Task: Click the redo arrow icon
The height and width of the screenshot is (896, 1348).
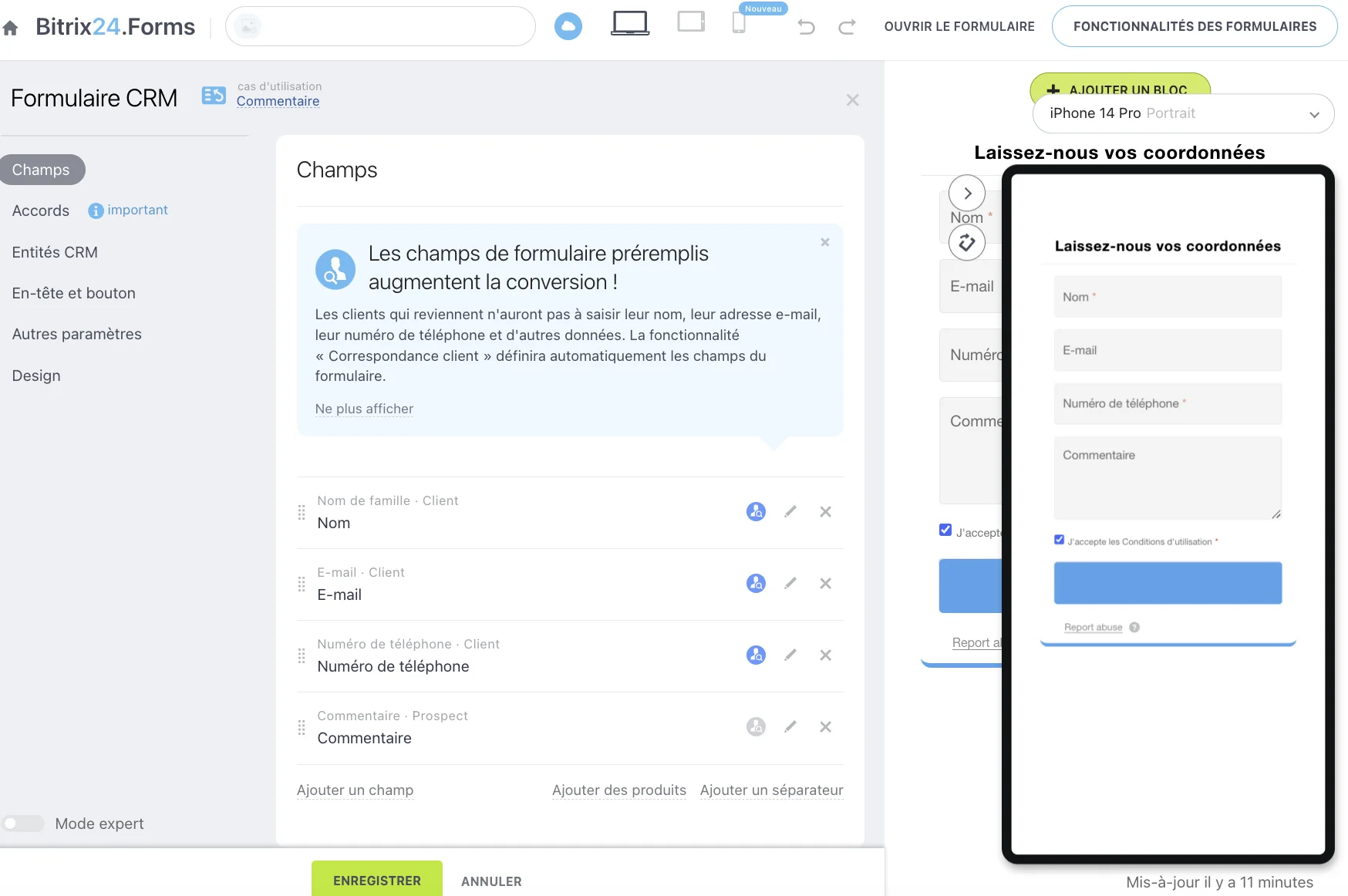Action: point(847,27)
